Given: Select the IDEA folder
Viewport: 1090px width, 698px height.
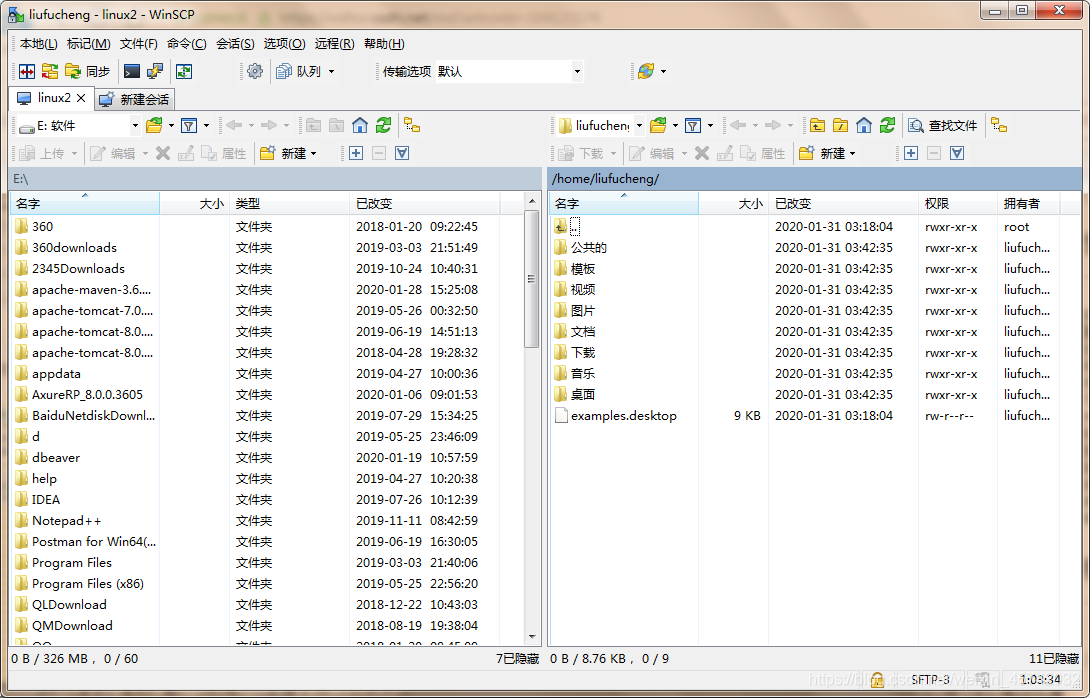Looking at the screenshot, I should tap(38, 500).
